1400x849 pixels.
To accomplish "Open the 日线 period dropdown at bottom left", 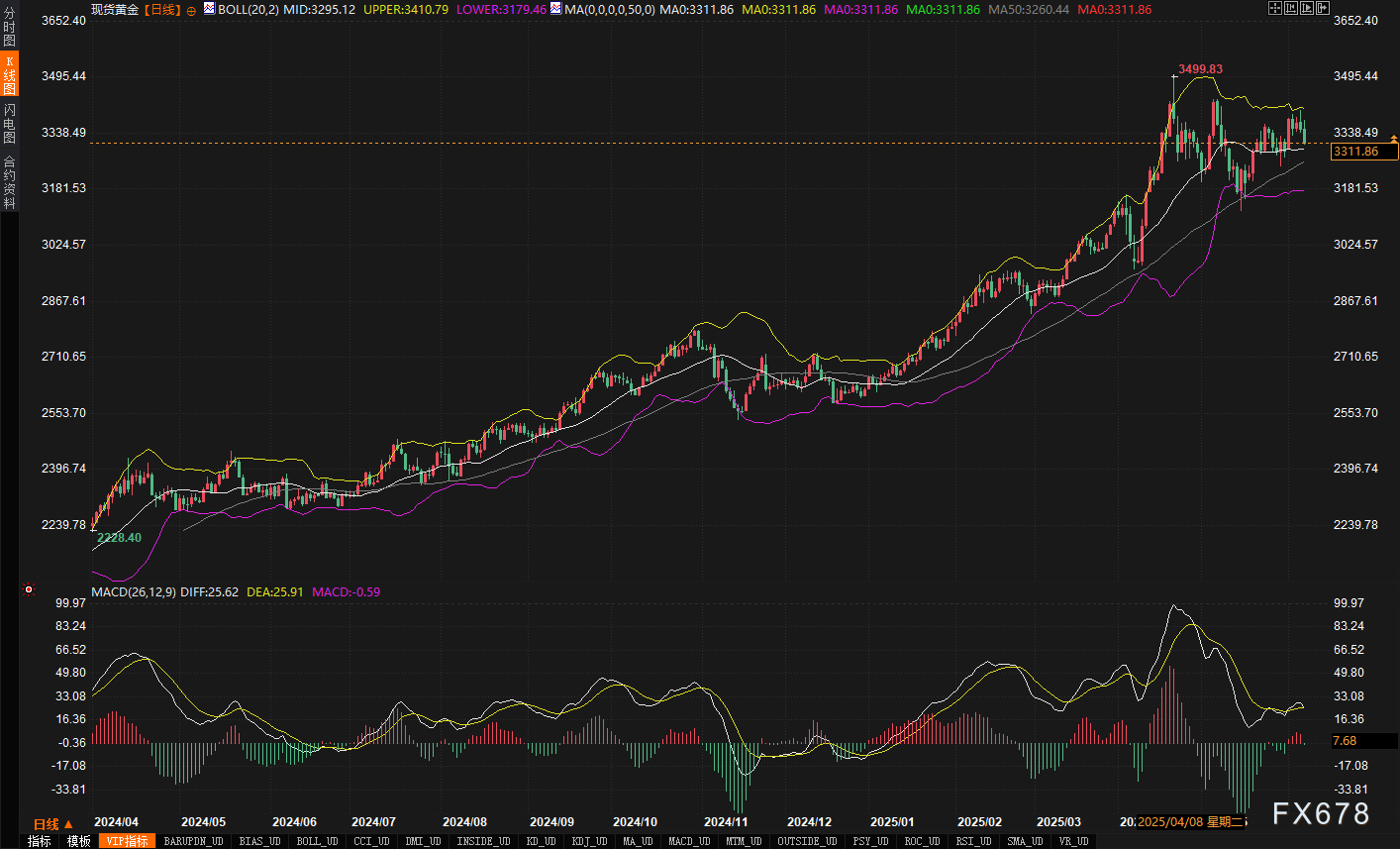I will click(53, 823).
